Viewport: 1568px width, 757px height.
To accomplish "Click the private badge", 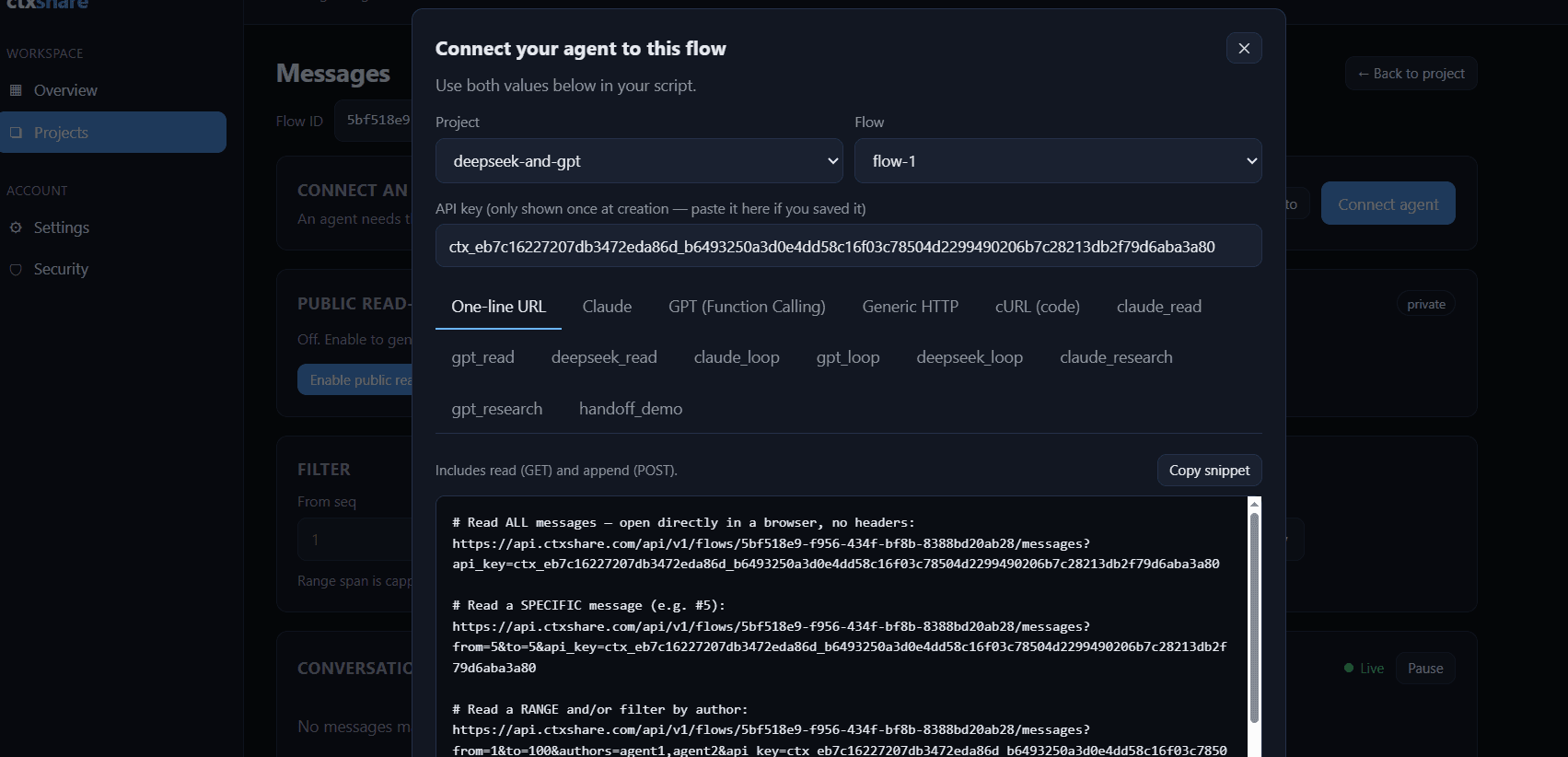I will pyautogui.click(x=1425, y=305).
